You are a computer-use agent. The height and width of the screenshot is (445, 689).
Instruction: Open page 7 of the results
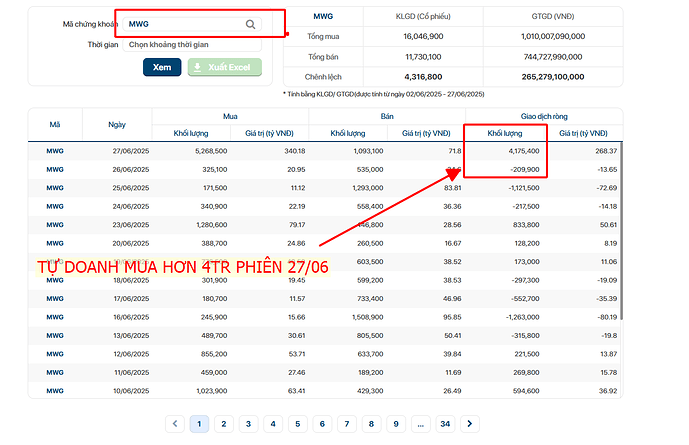(347, 423)
